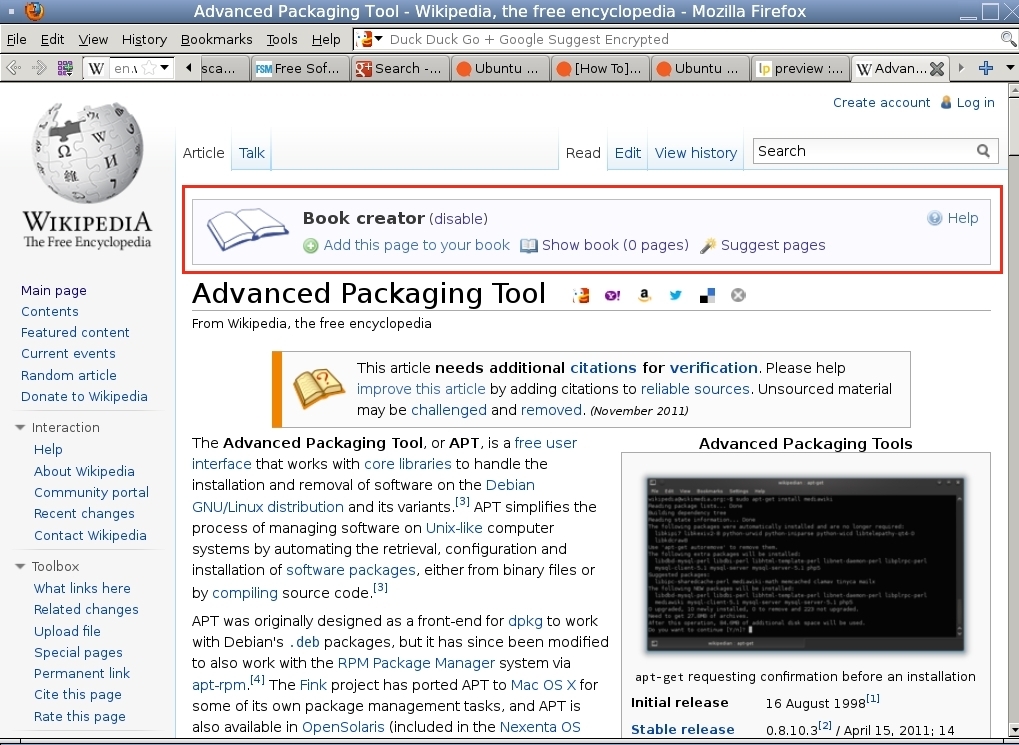Screen dimensions: 1019x745
Task: Click the small book icon beside Show book
Action: click(x=529, y=246)
